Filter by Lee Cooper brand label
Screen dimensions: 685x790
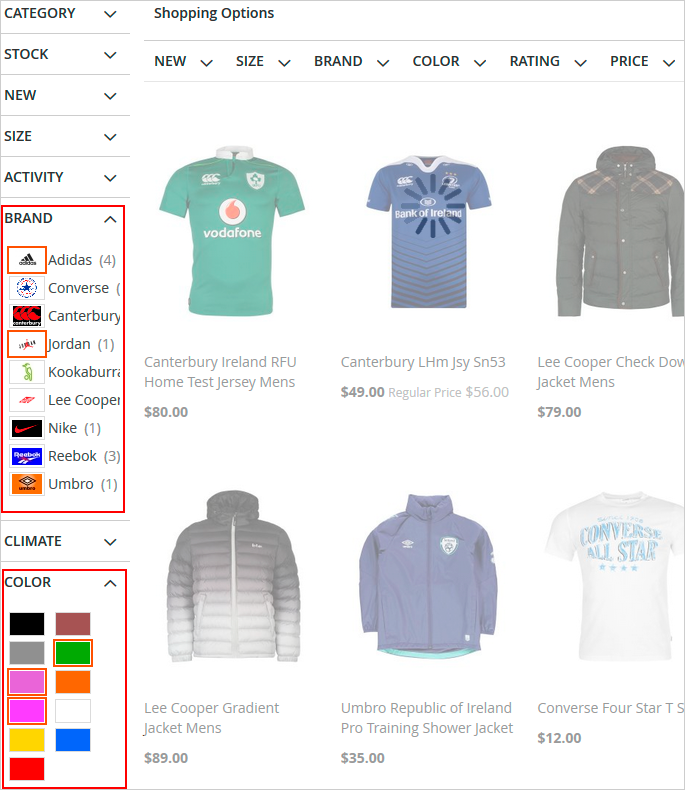[x=84, y=400]
